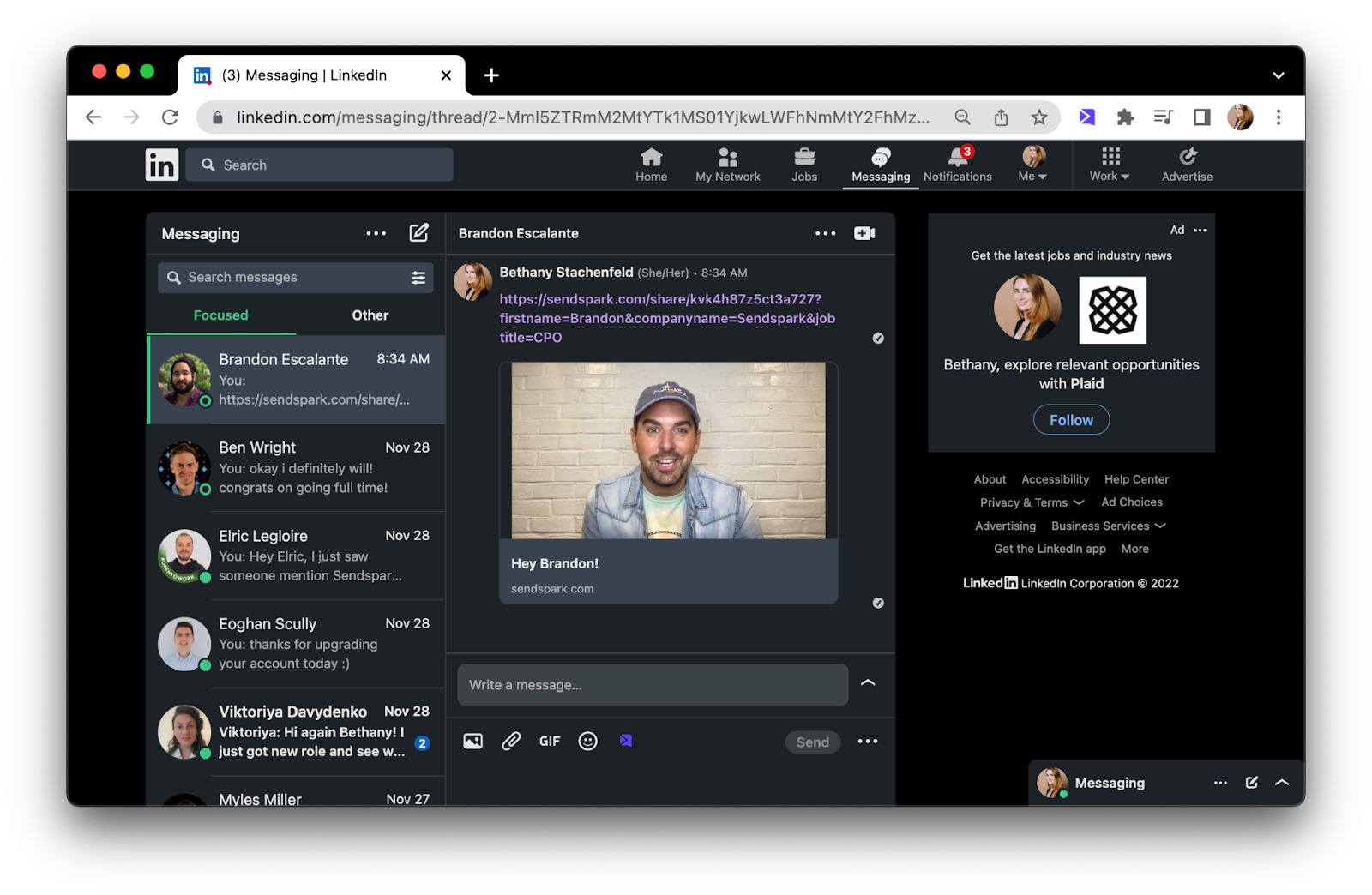Expand the message compose box
The height and width of the screenshot is (895, 1372).
click(868, 683)
